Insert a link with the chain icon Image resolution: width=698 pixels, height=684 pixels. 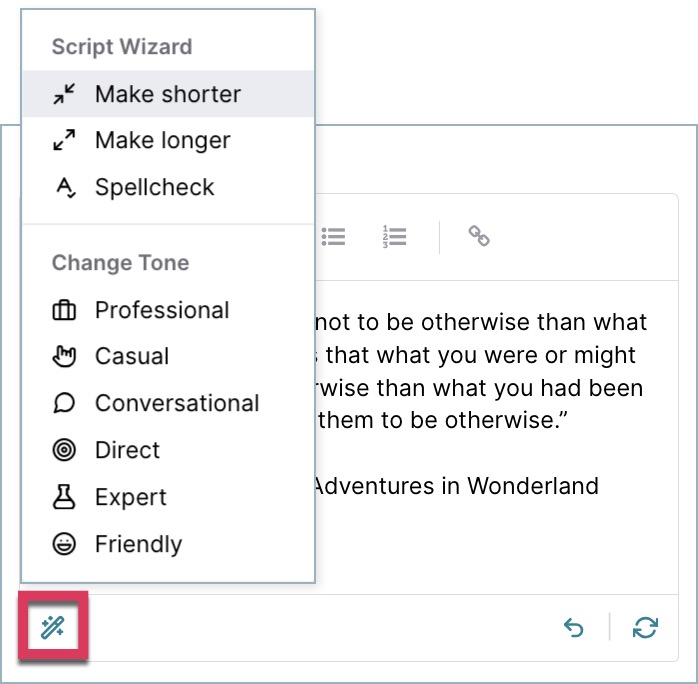click(479, 236)
